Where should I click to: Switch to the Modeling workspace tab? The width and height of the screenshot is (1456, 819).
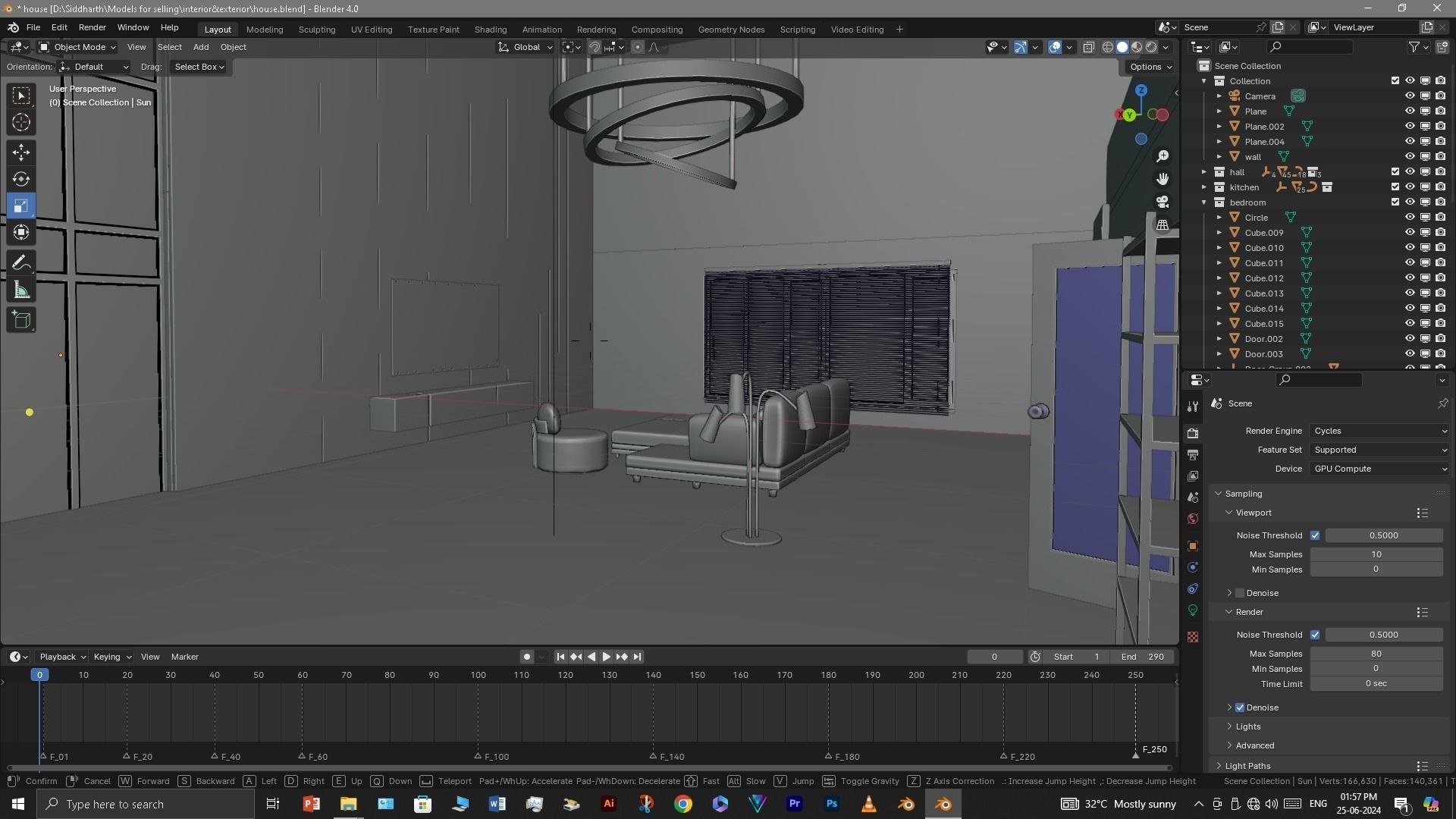(x=265, y=30)
